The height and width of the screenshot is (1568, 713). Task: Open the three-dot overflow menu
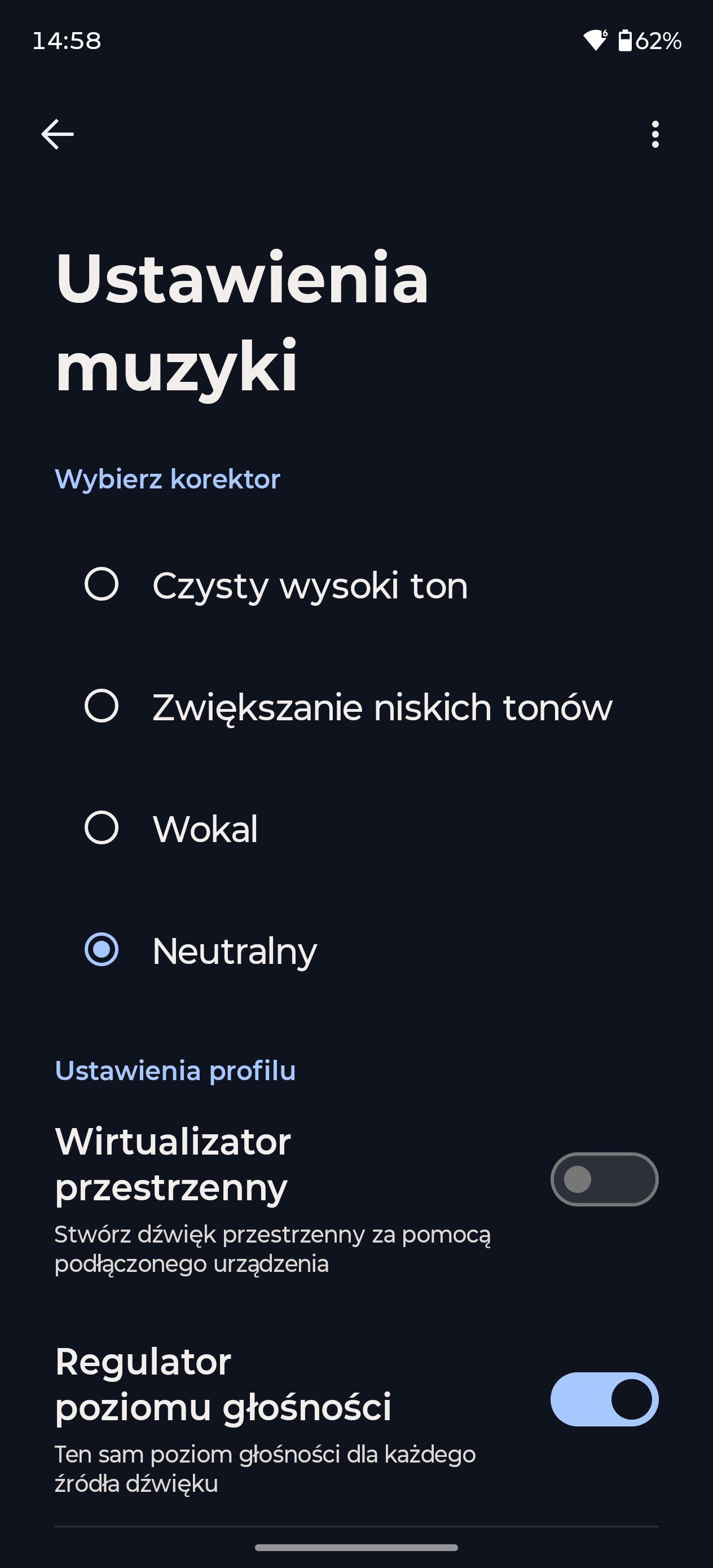[654, 134]
